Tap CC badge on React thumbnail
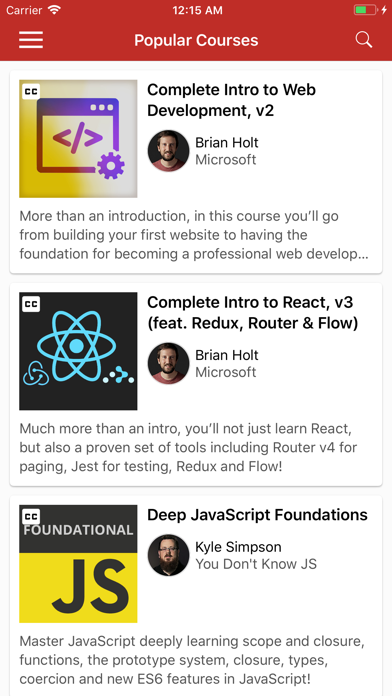 point(31,304)
